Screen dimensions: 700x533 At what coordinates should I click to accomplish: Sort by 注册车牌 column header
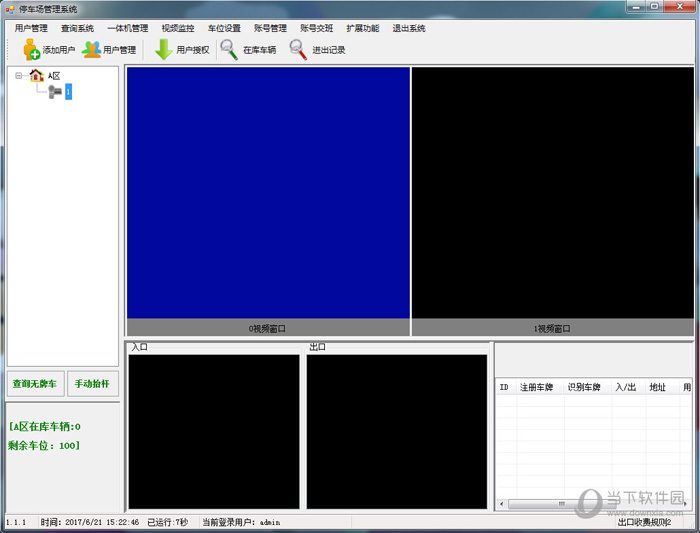[x=540, y=387]
